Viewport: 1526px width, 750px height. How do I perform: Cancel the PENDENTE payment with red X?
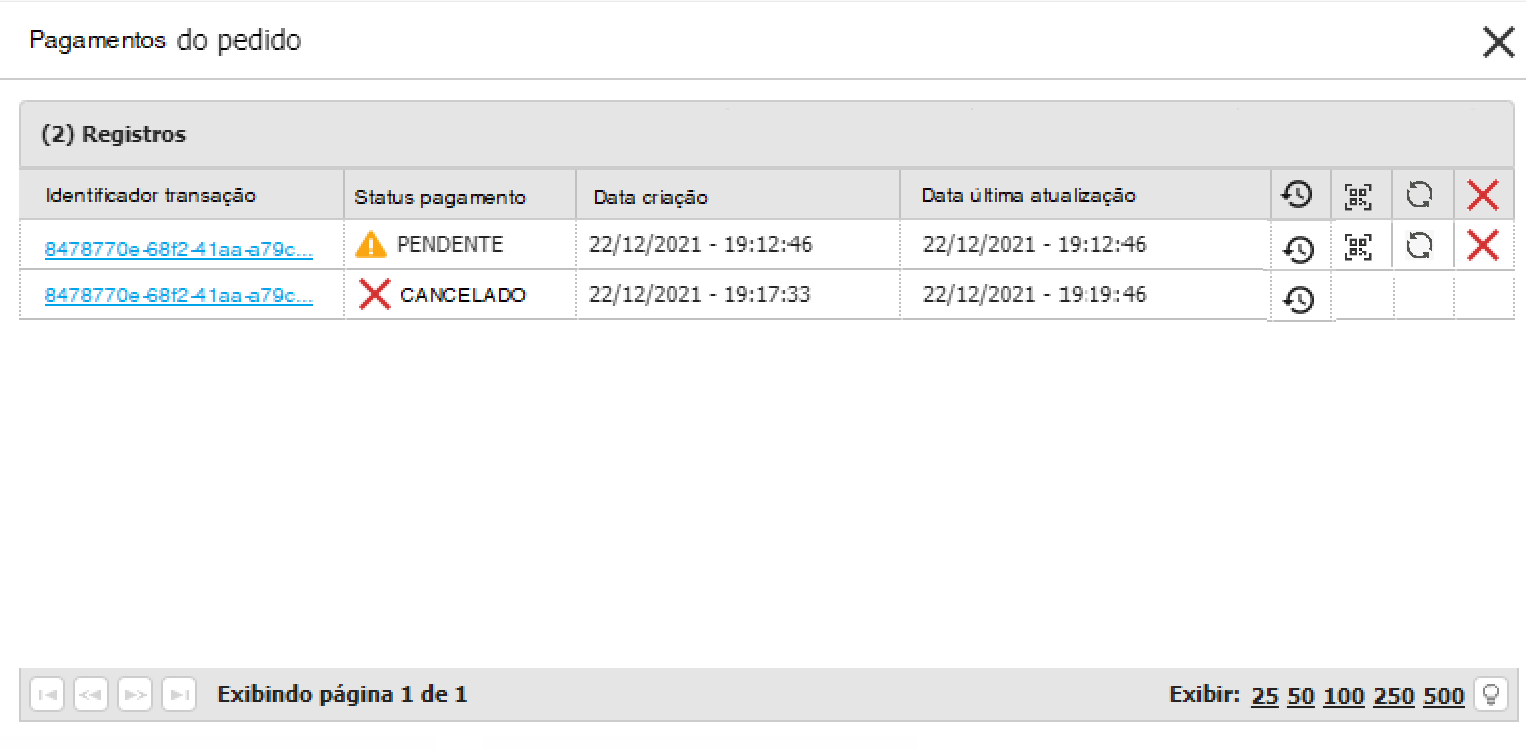click(x=1482, y=246)
